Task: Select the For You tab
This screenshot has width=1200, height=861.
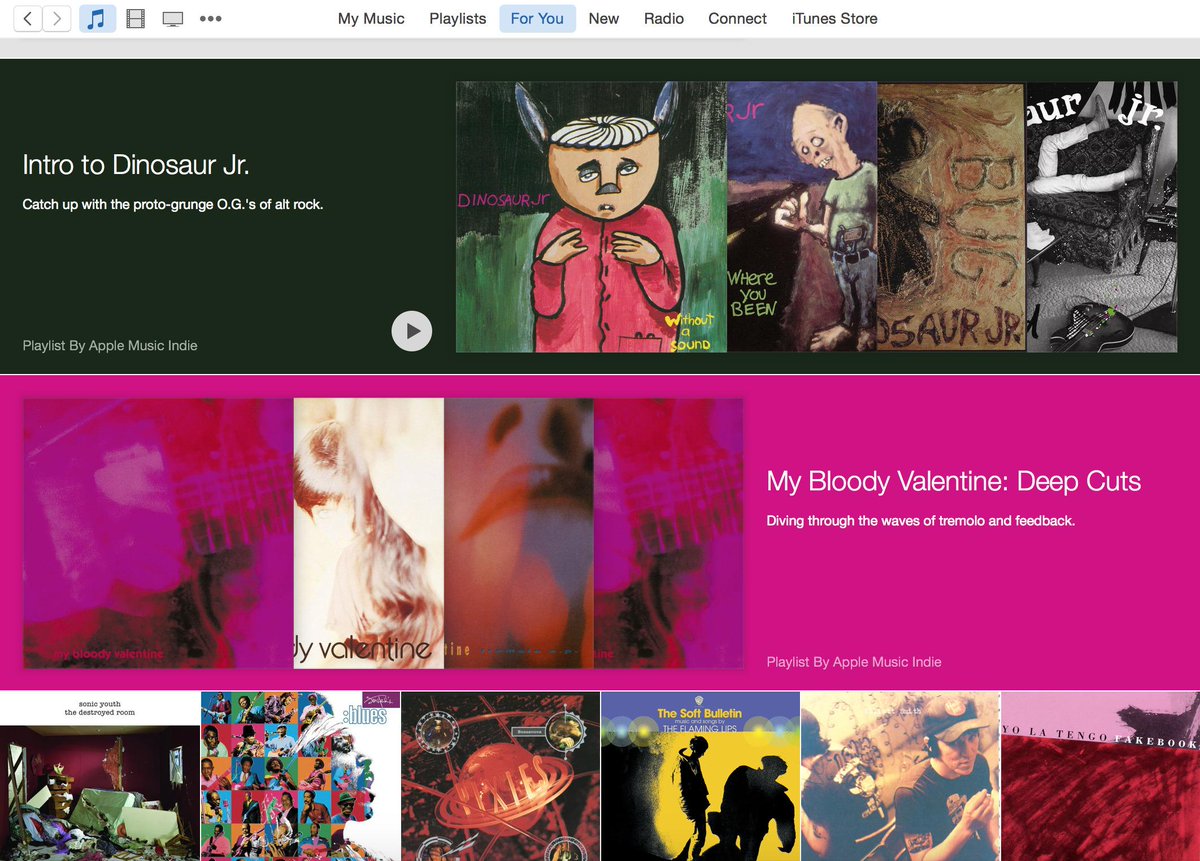Action: point(537,18)
